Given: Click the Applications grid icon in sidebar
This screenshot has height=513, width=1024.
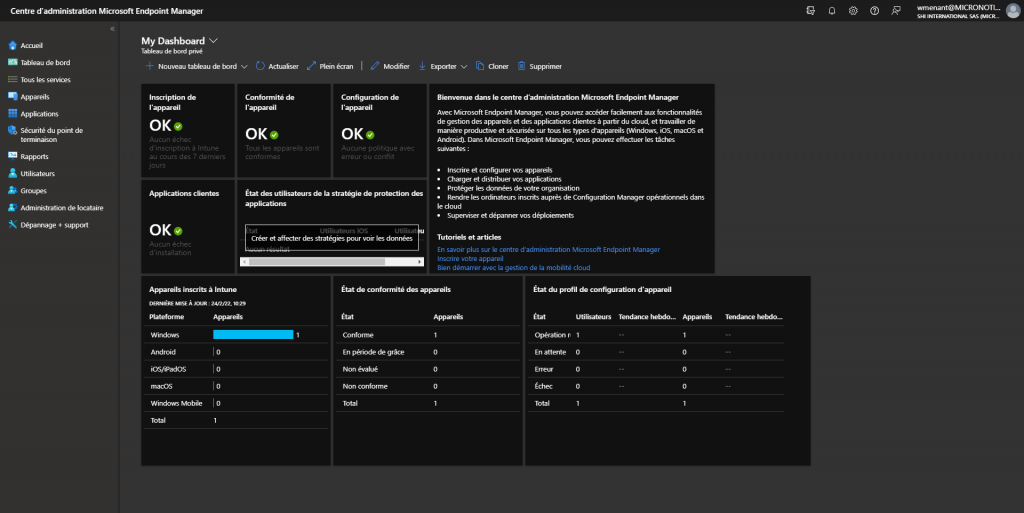Looking at the screenshot, I should click(x=12, y=114).
